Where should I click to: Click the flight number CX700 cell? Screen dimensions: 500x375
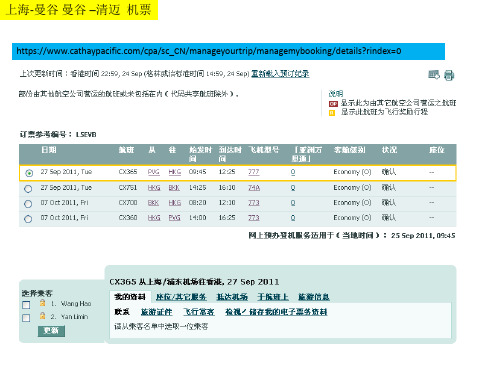pos(128,203)
